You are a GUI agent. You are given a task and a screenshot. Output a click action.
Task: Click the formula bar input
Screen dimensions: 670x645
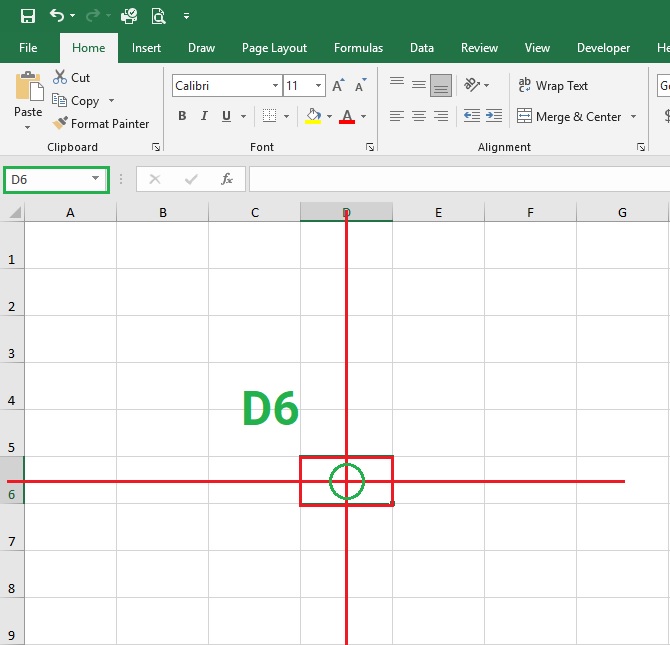coord(459,179)
